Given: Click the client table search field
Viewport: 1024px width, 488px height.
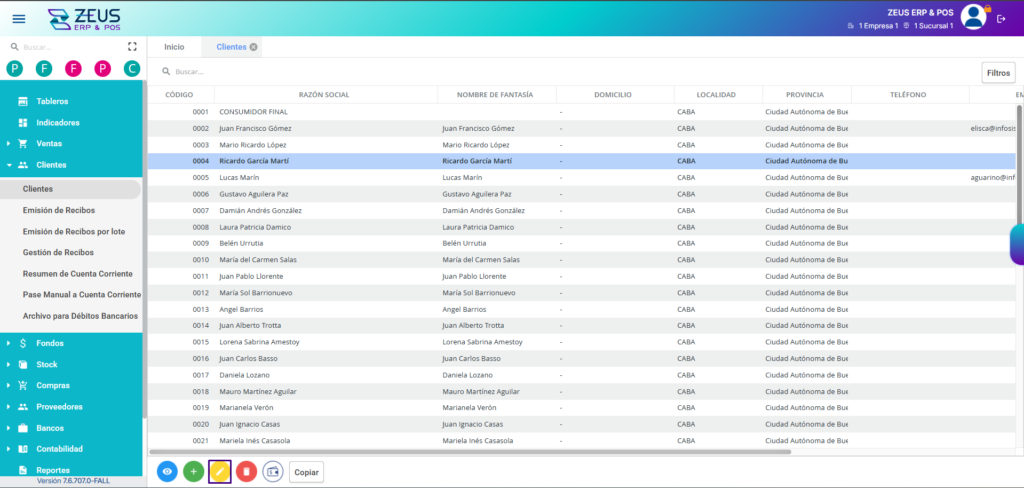Looking at the screenshot, I should pyautogui.click(x=400, y=72).
